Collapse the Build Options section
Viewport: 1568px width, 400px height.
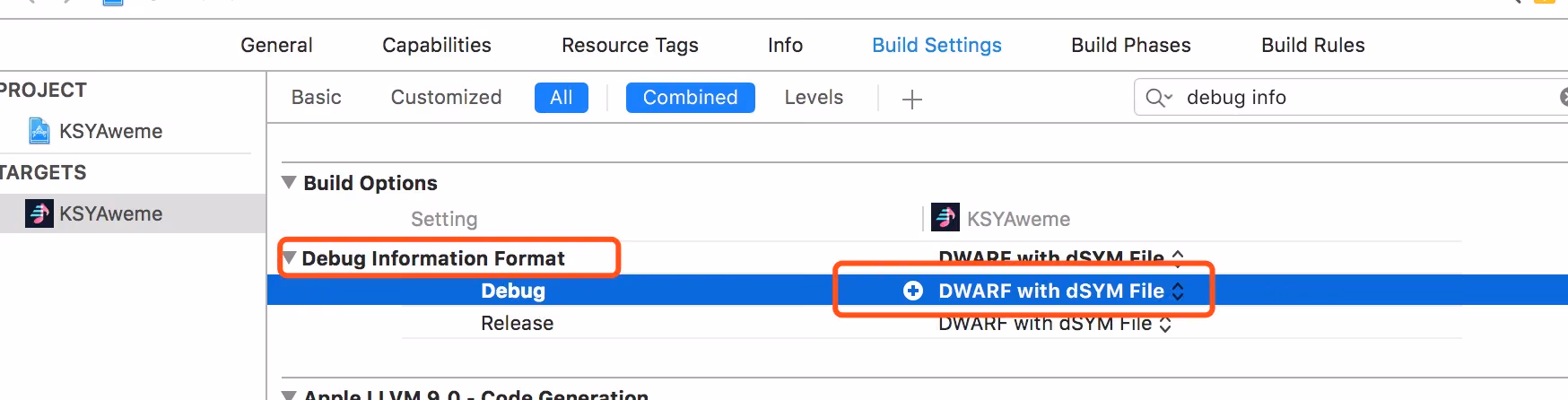pyautogui.click(x=289, y=182)
